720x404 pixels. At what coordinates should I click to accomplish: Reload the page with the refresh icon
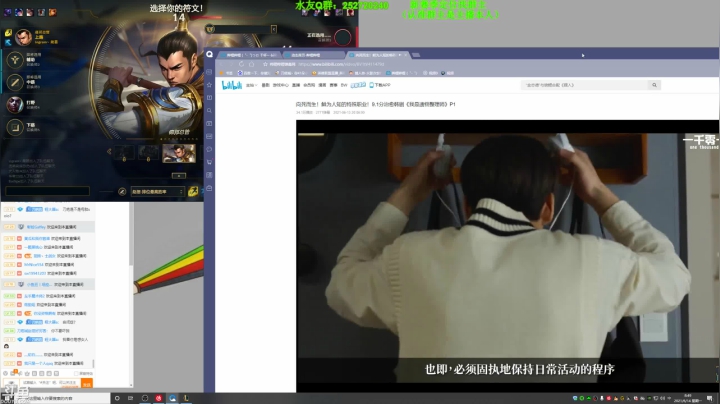coord(242,64)
